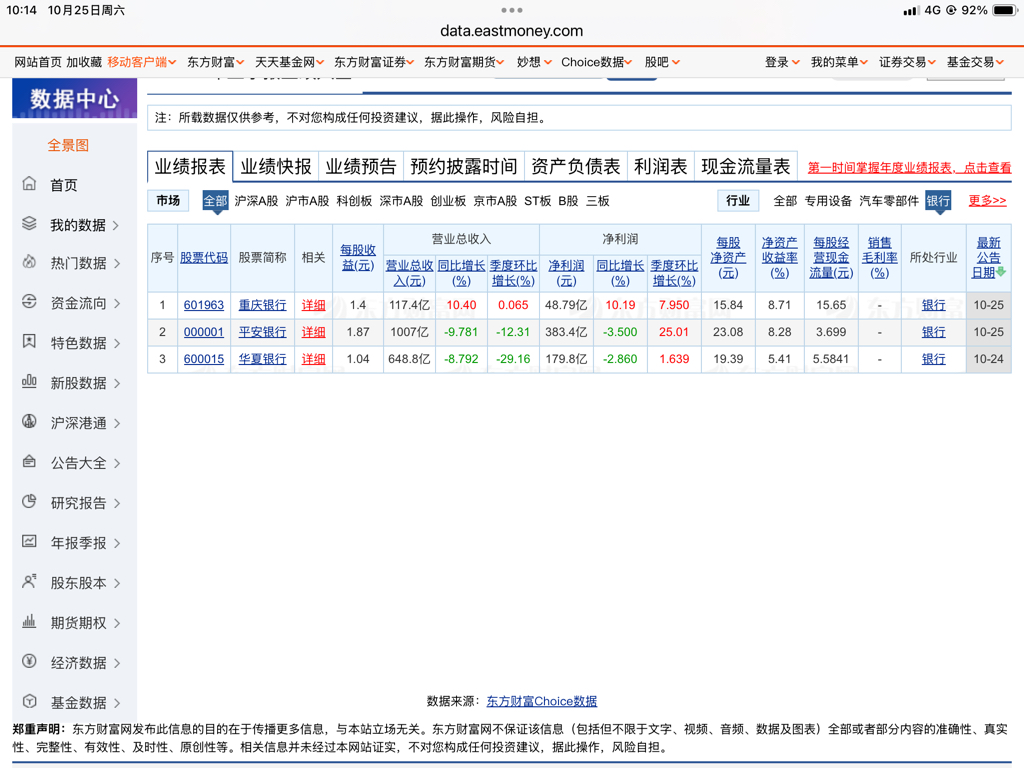
Task: Tap the battery icon in status bar
Action: (x=1004, y=10)
